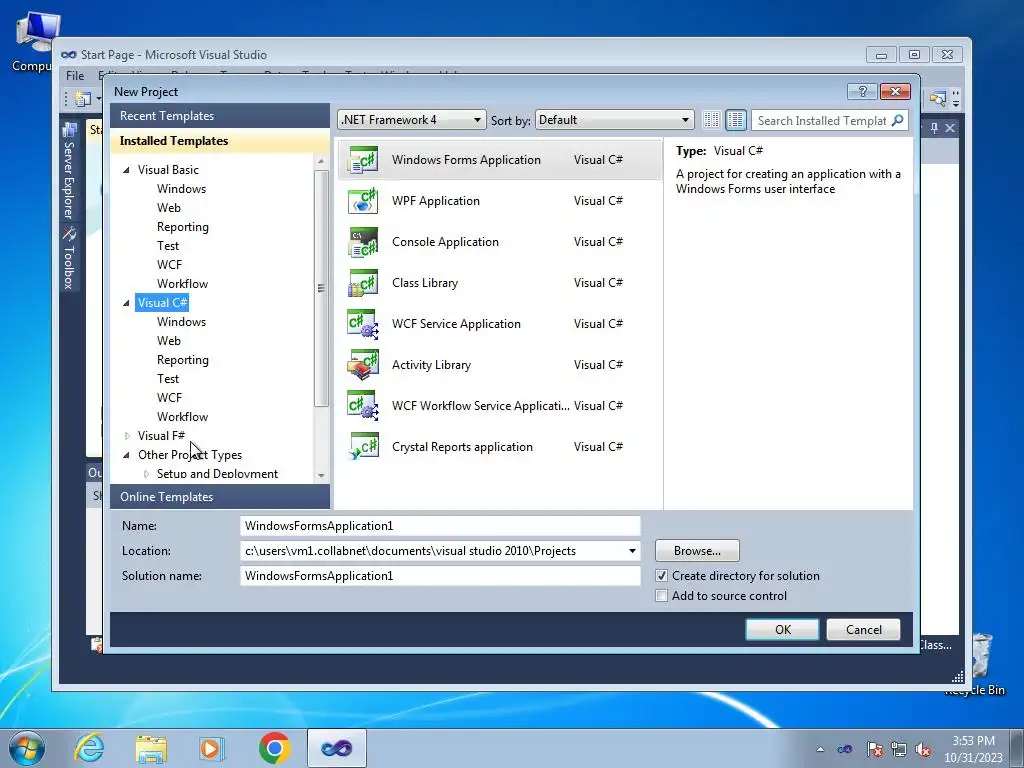This screenshot has height=768, width=1024.
Task: Open the Server Explorer side panel
Action: pos(69,171)
